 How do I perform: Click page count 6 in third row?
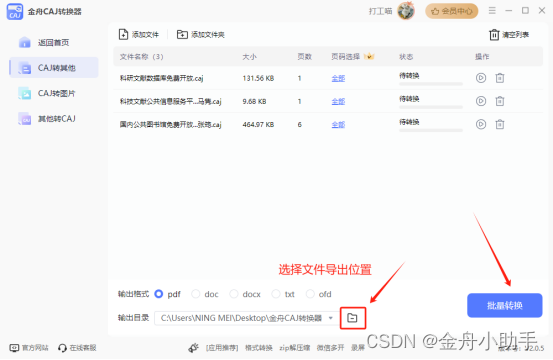(x=299, y=124)
